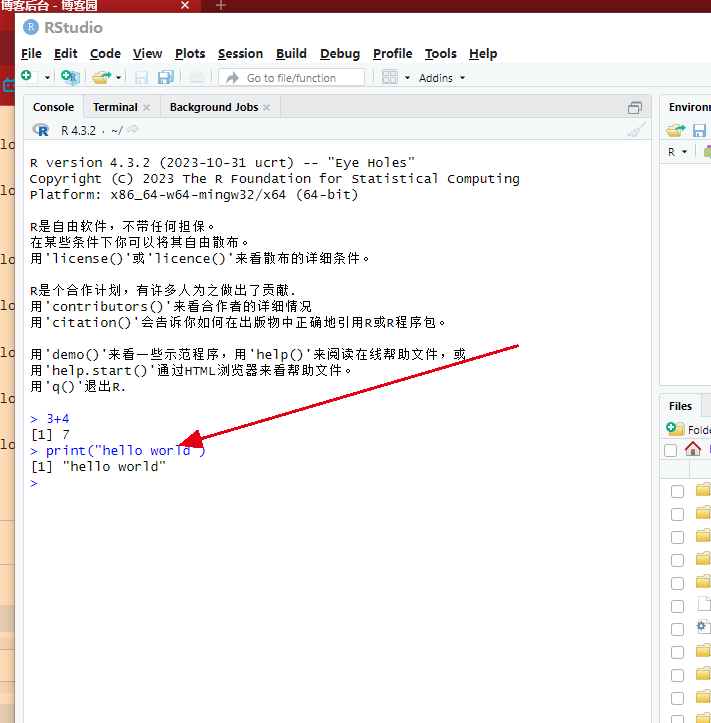Open the New File dropdown arrow
This screenshot has height=723, width=711.
(47, 78)
